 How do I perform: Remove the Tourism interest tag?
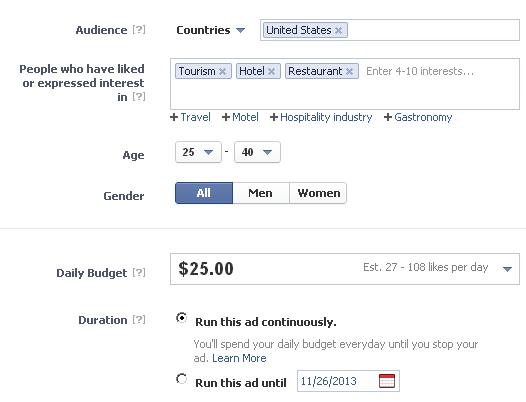point(222,71)
